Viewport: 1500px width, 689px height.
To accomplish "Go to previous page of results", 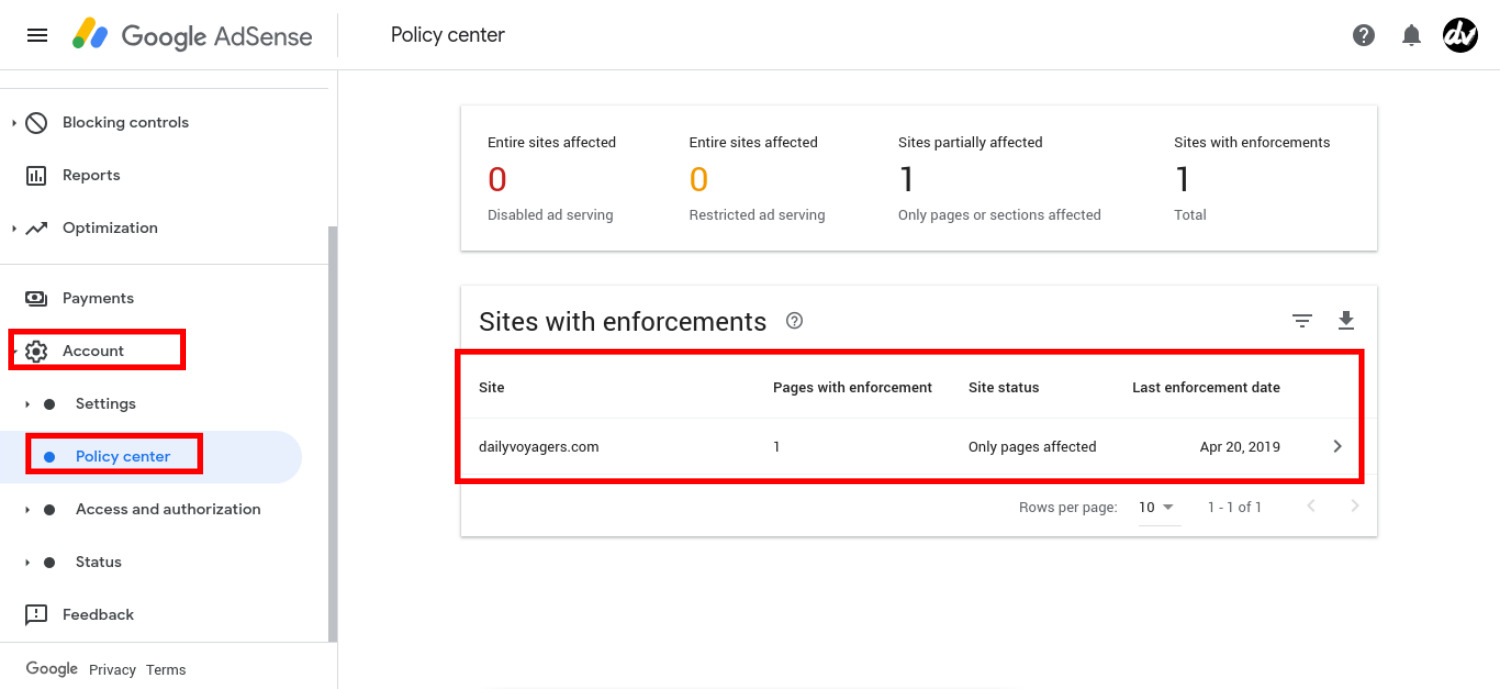I will point(1311,506).
